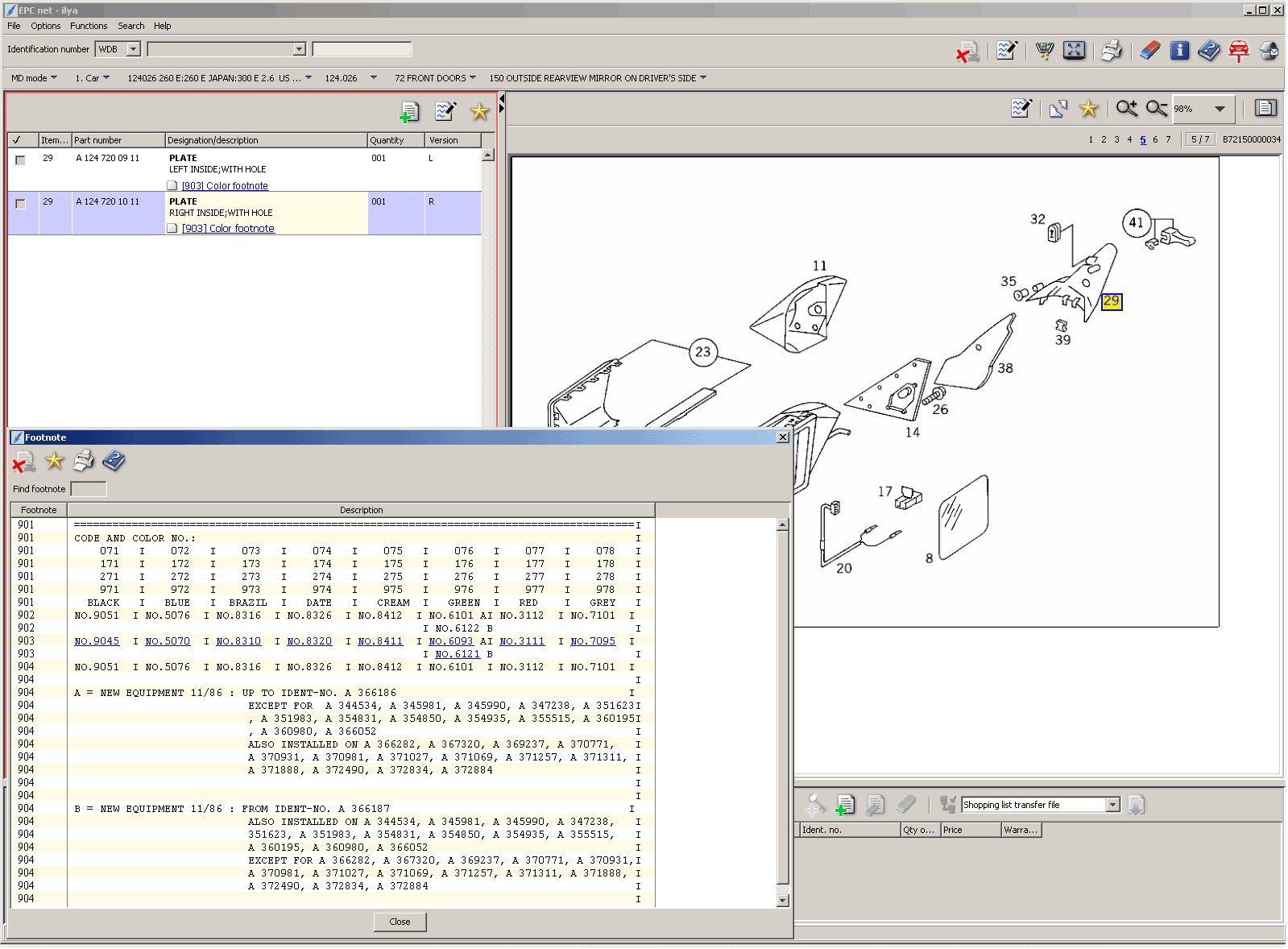Click the full-screen expand icon in the main toolbar
The image size is (1288, 949).
1074,51
